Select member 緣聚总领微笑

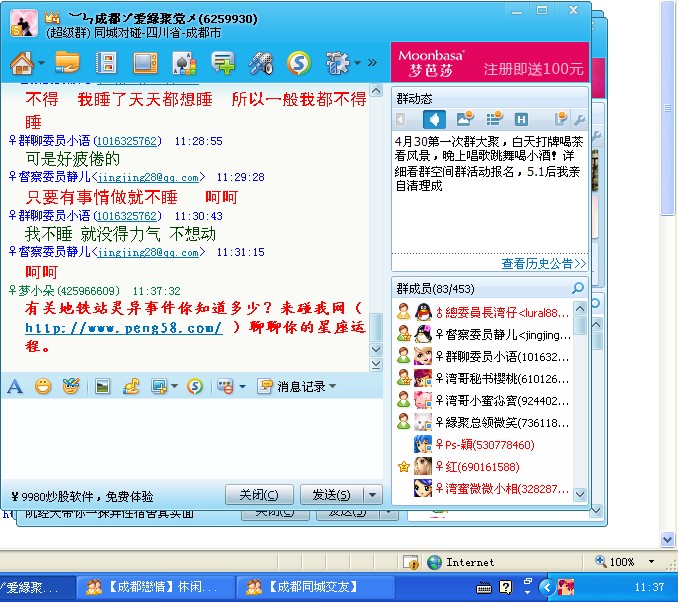click(x=484, y=423)
